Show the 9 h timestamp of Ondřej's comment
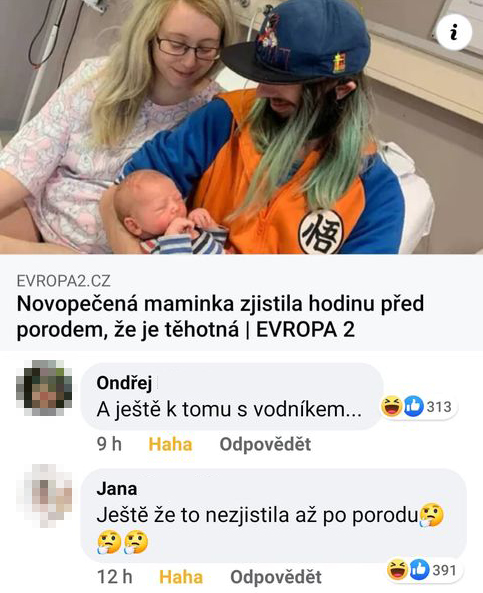 click(109, 444)
